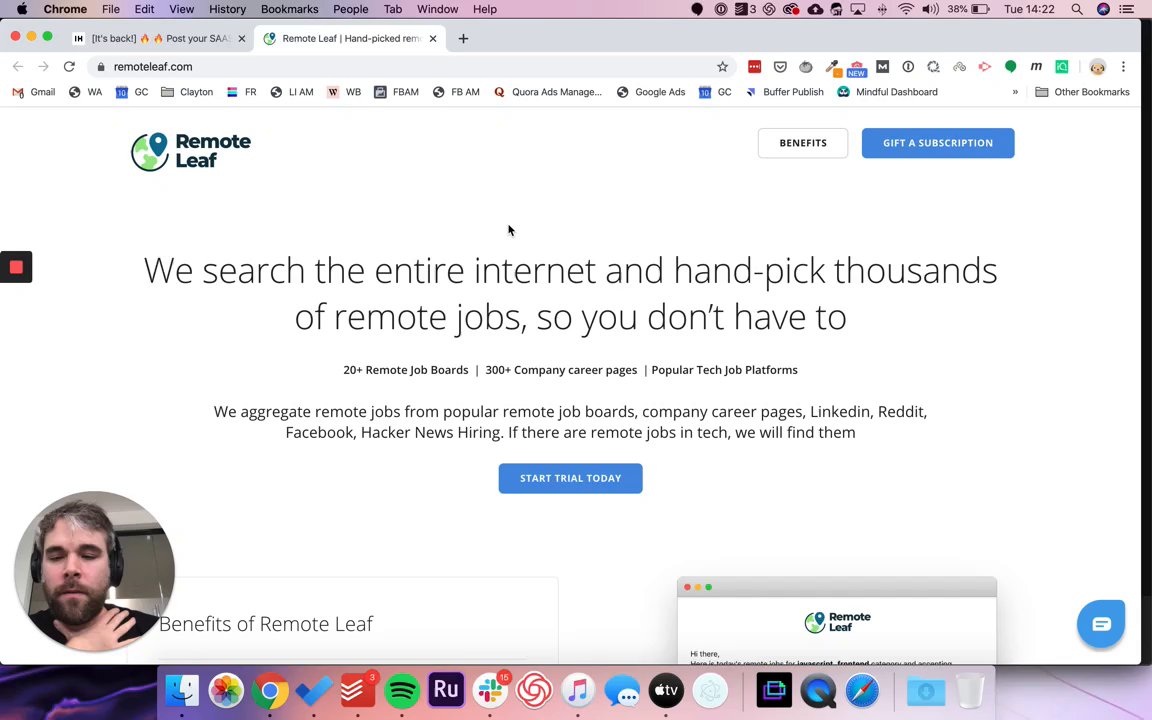Open the green square search extension
The height and width of the screenshot is (720, 1152).
coord(1062,67)
